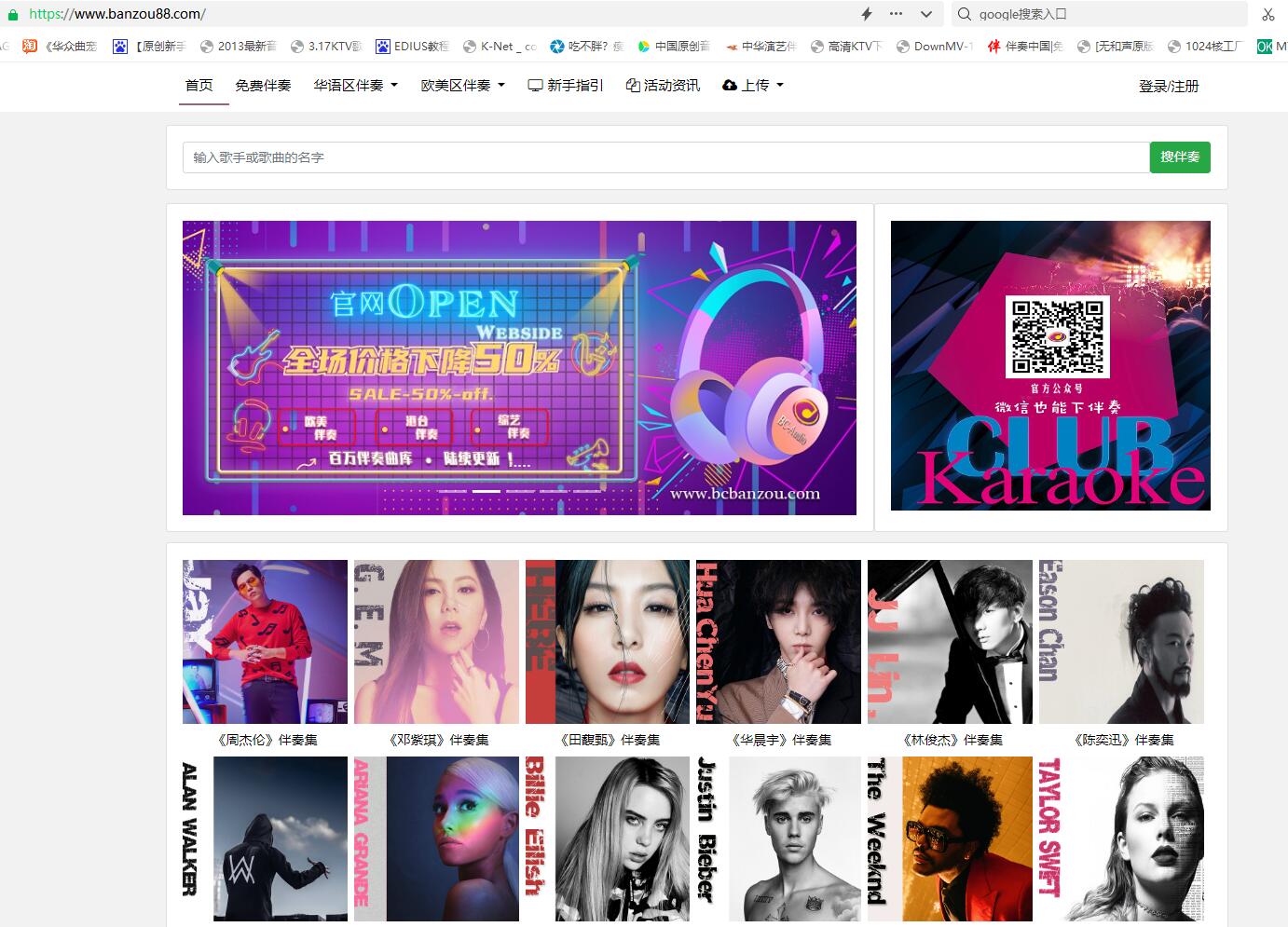Open the 活动资讯 news page

pos(663,86)
